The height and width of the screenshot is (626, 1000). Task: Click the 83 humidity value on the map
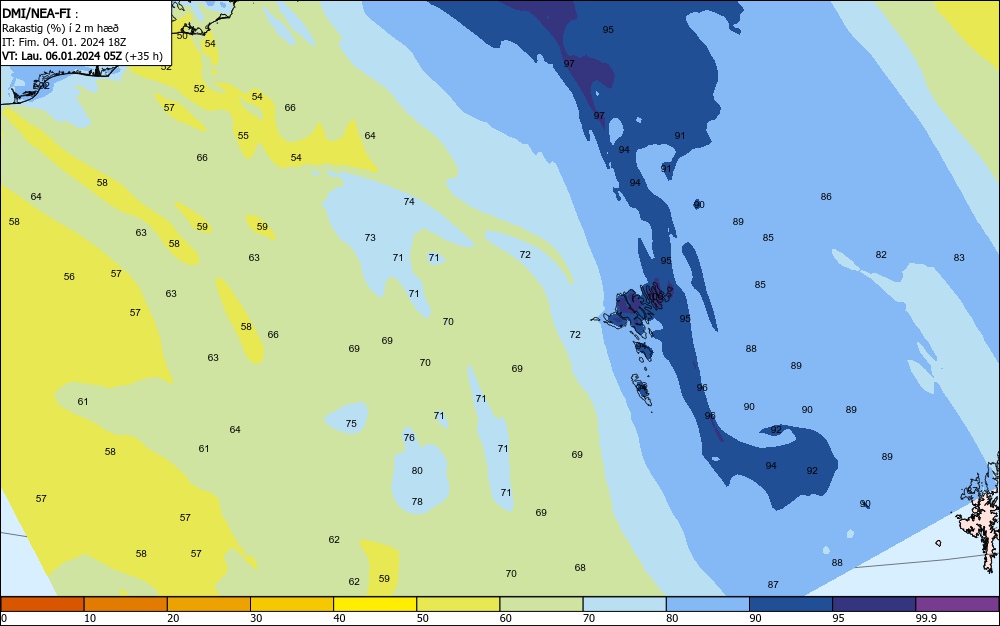tap(959, 258)
